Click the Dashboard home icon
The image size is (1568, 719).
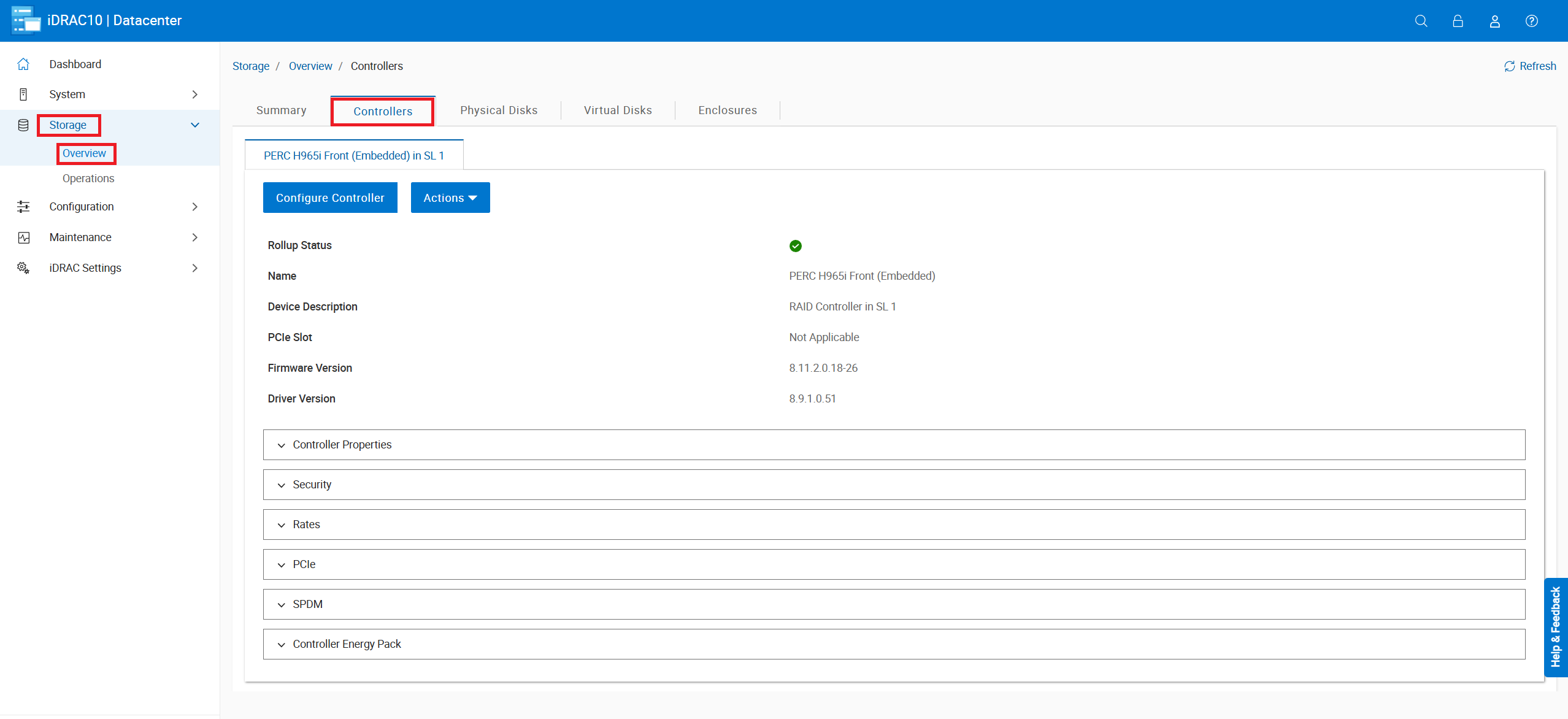(23, 64)
